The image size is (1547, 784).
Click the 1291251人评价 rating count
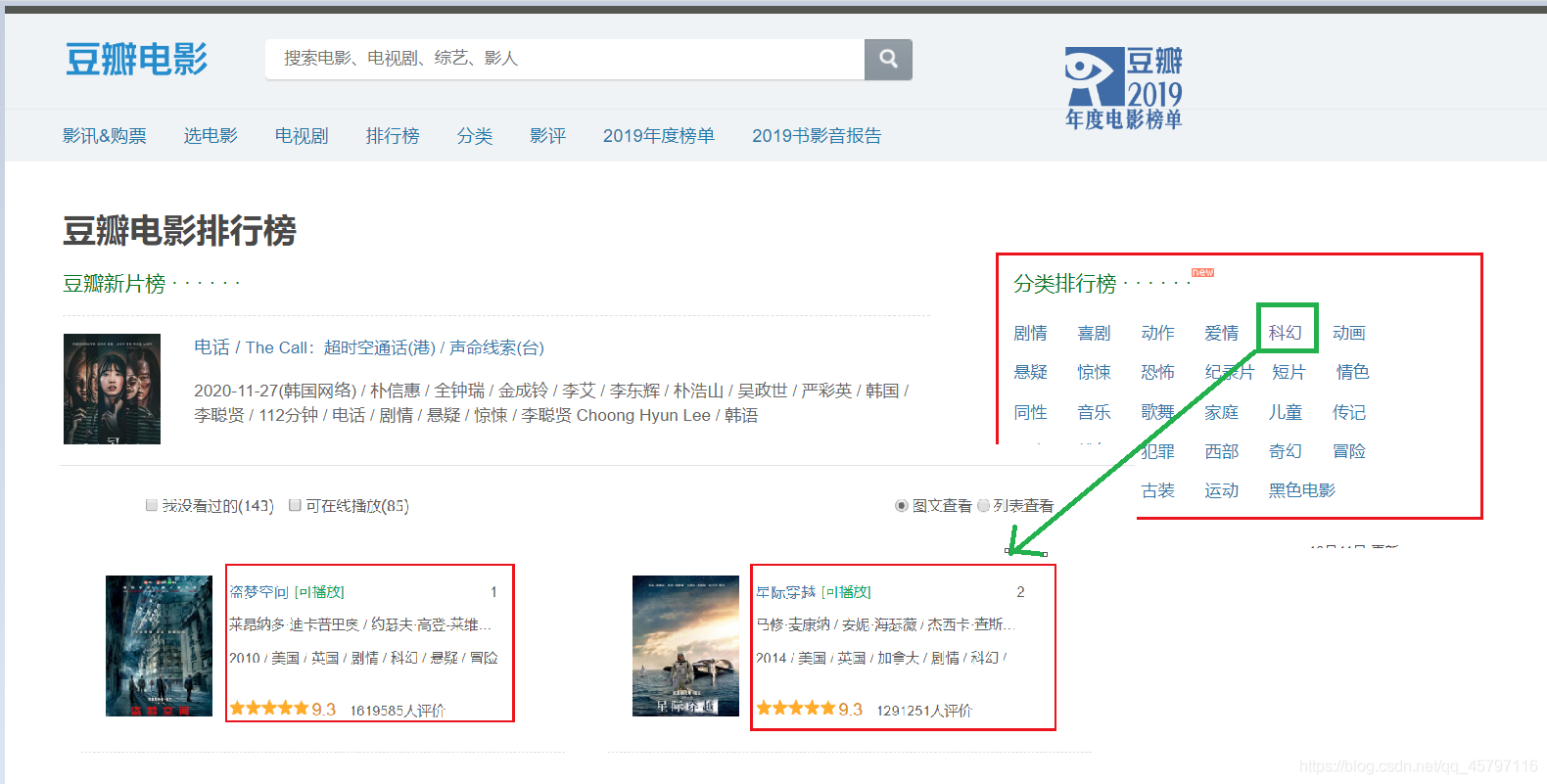tap(924, 711)
